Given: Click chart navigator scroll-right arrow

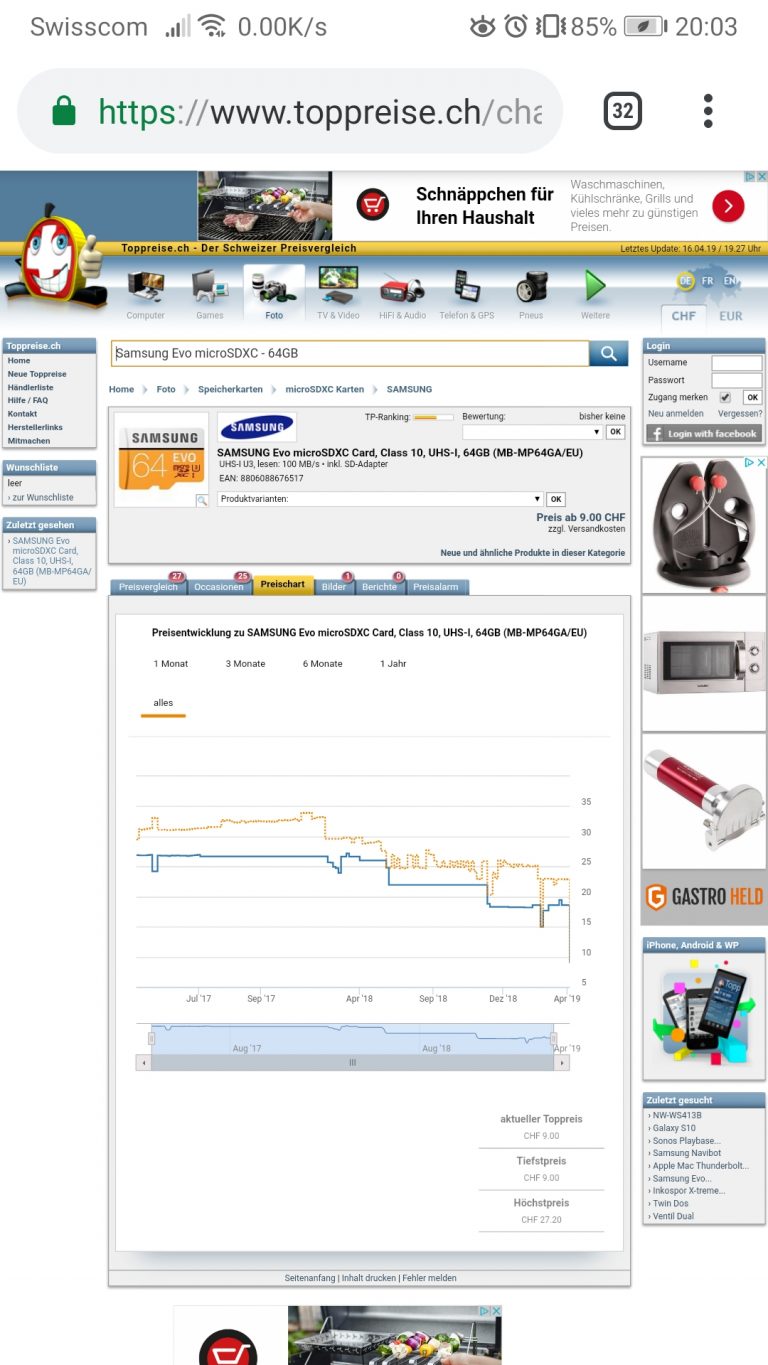Looking at the screenshot, I should (x=562, y=1063).
